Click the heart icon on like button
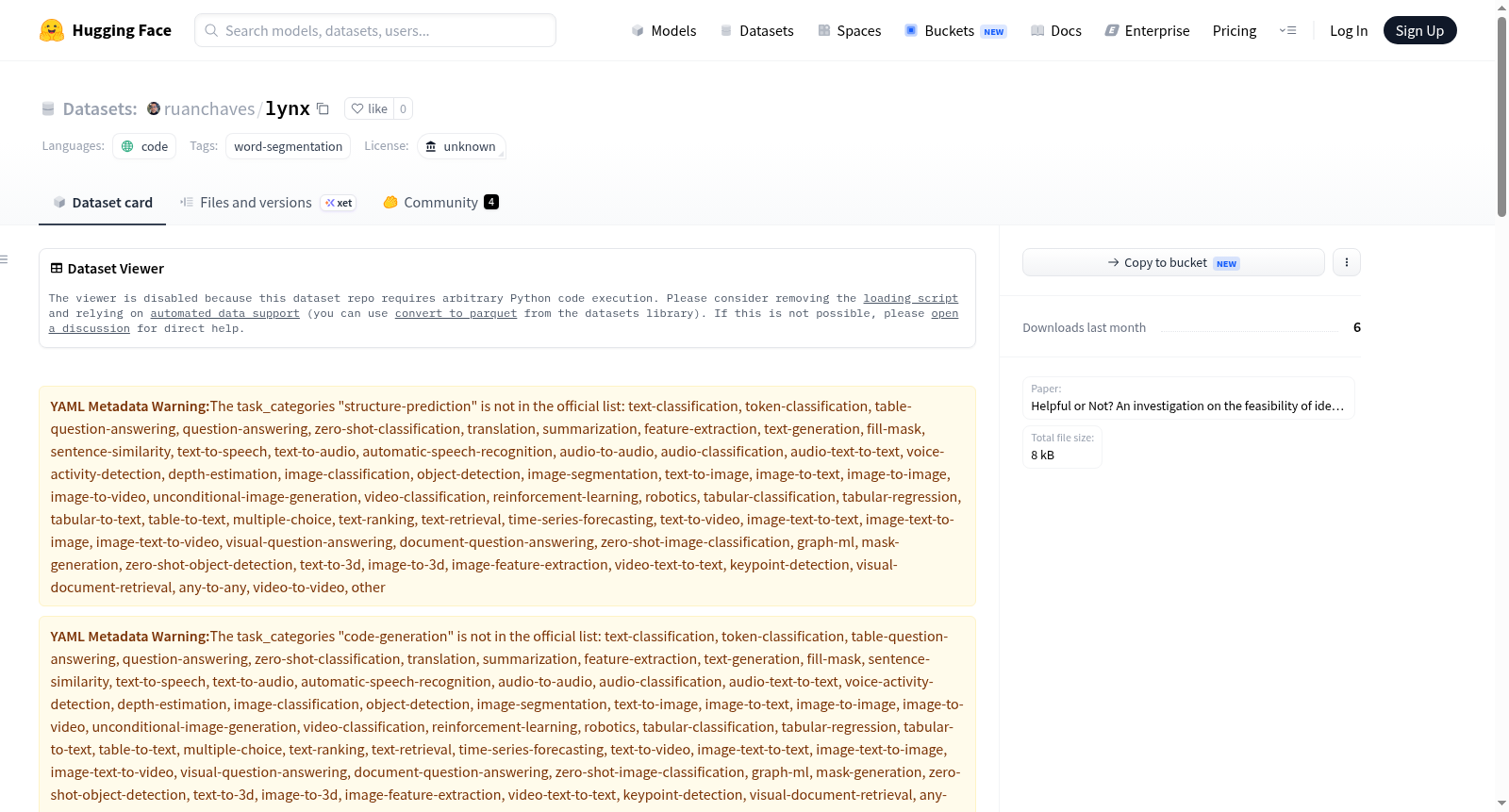The image size is (1509, 812). (x=357, y=108)
